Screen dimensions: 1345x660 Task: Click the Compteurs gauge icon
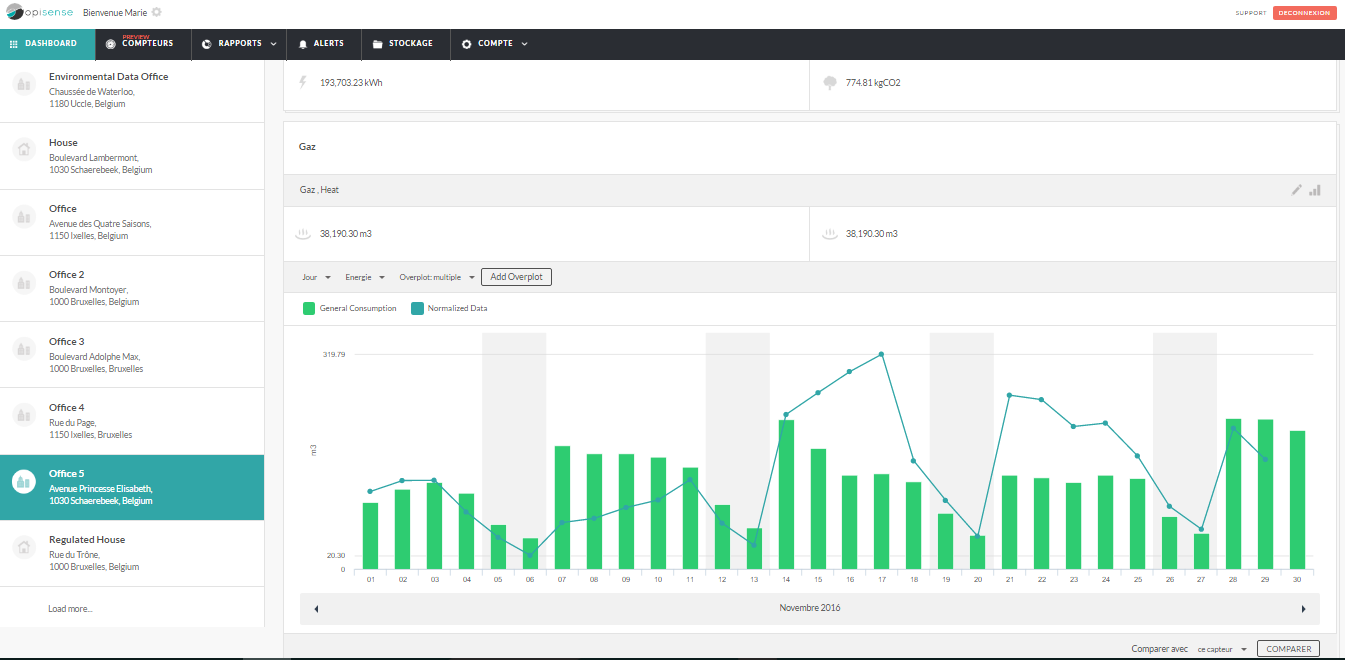pyautogui.click(x=111, y=44)
